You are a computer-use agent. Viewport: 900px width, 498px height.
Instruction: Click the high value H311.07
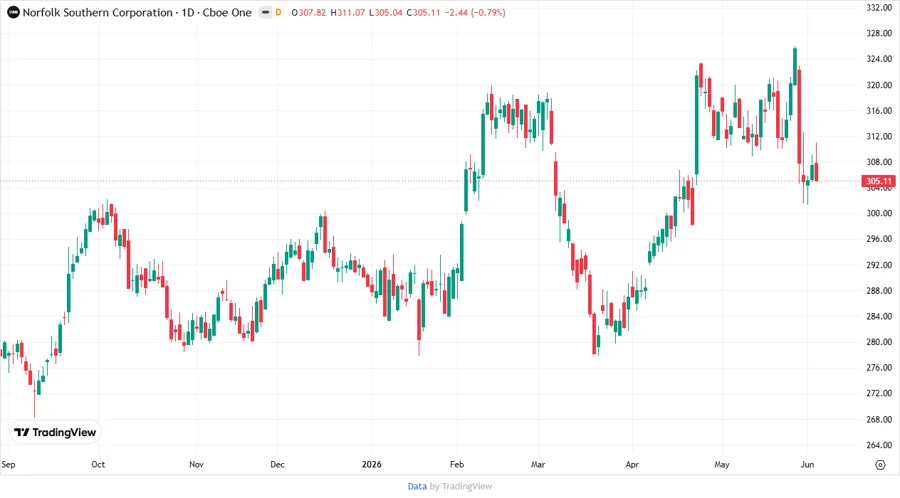[x=347, y=13]
